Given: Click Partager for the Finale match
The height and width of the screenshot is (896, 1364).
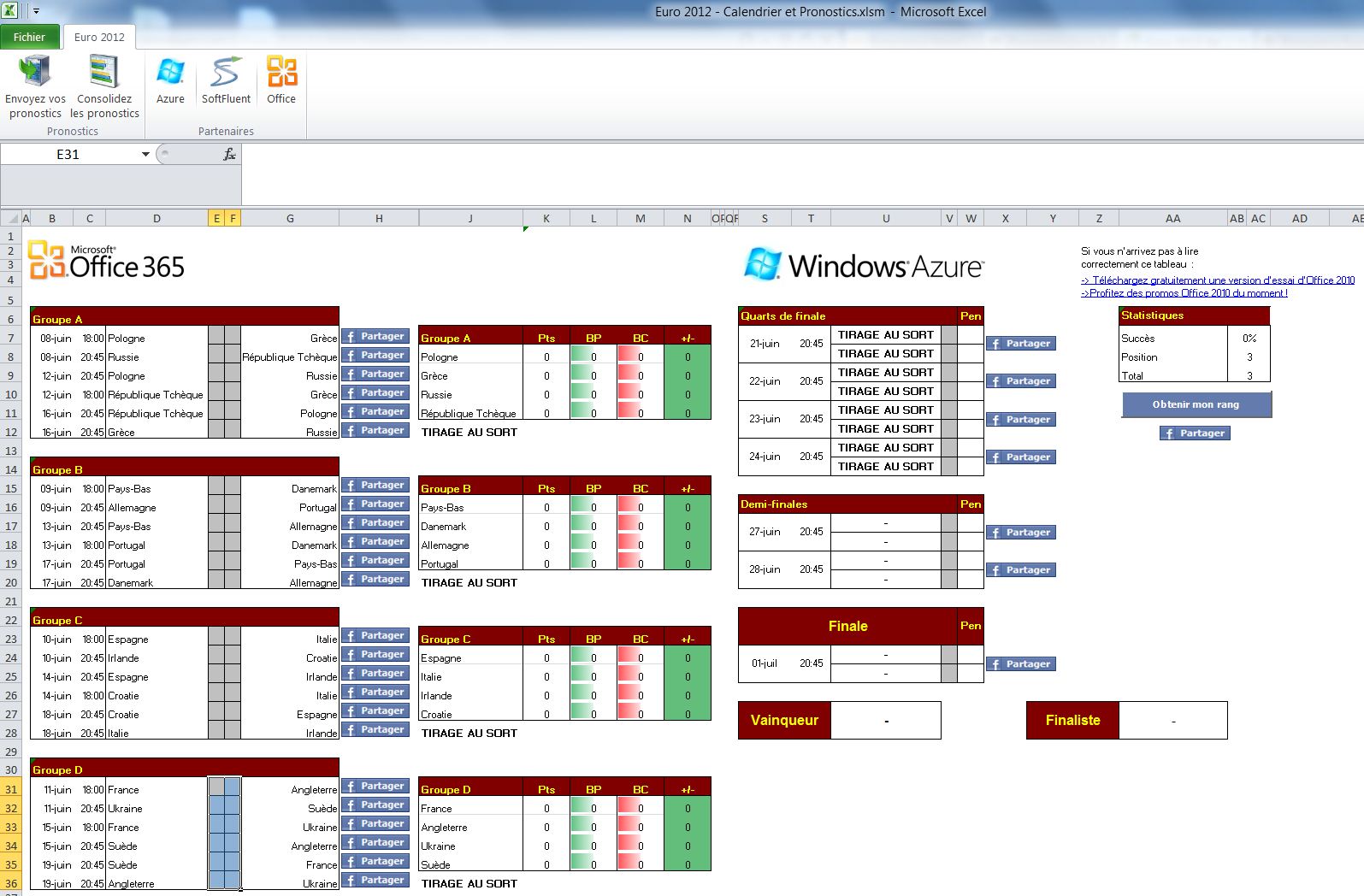Looking at the screenshot, I should coord(1020,664).
